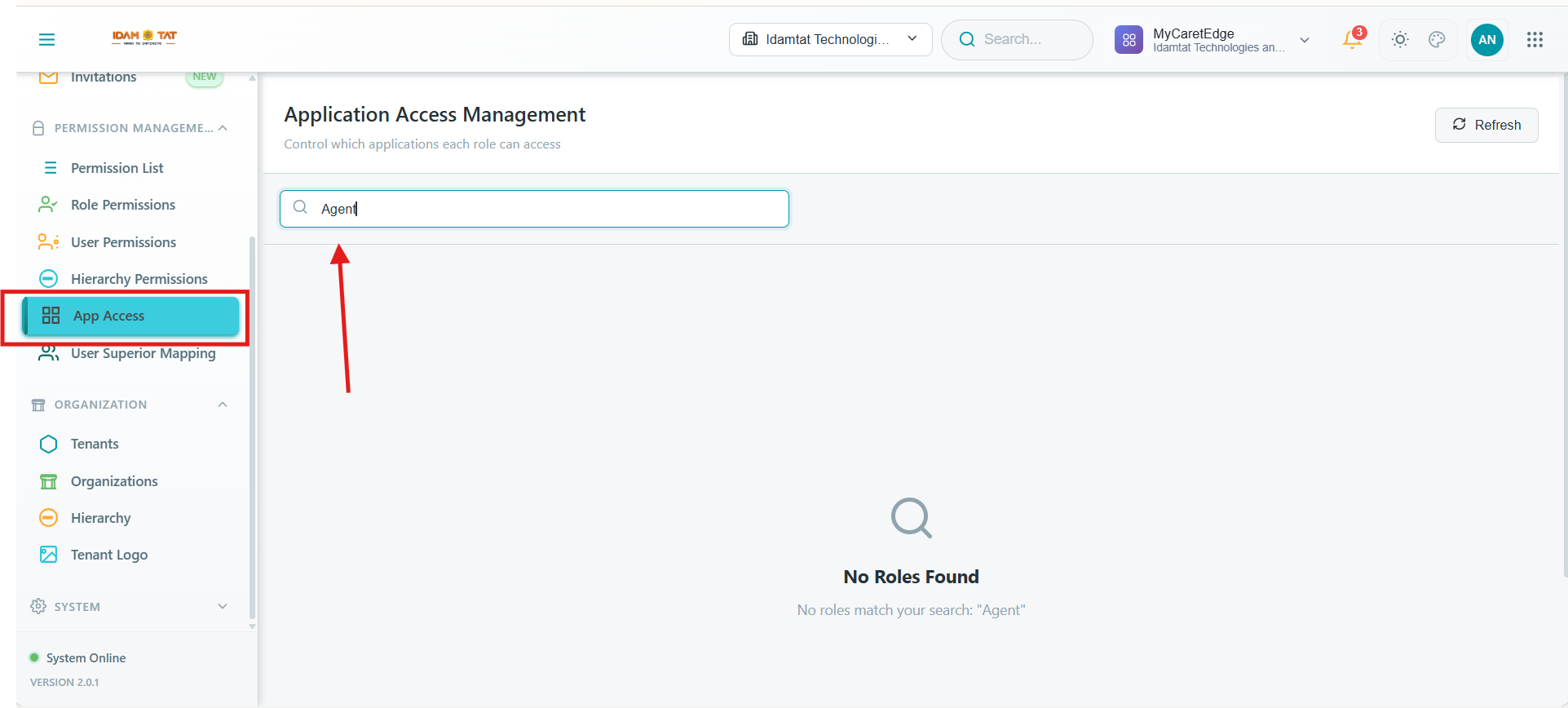Click the building icon in tenant selector
Viewport: 1568px width, 708px height.
click(x=750, y=39)
